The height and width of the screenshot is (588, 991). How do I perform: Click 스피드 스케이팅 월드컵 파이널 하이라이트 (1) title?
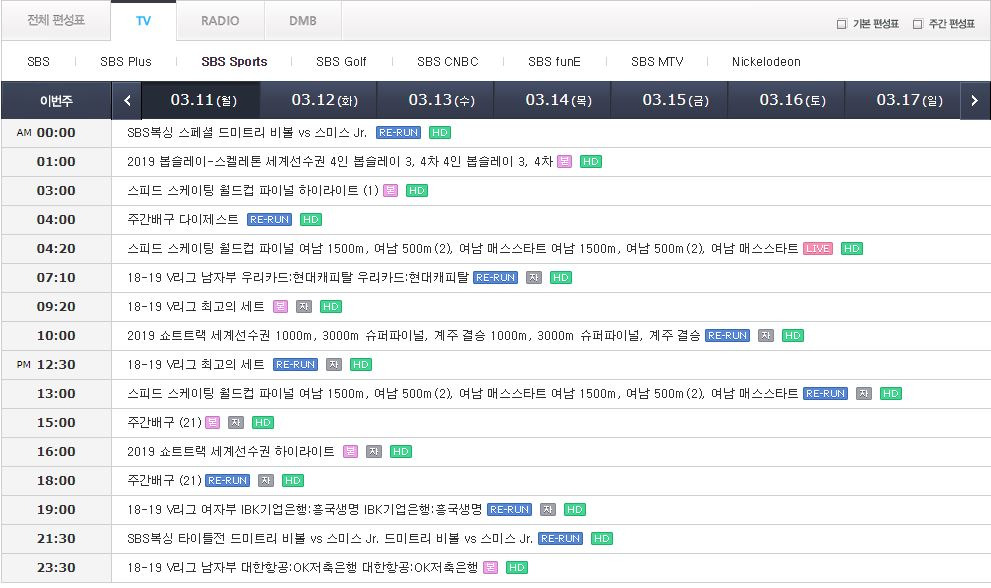(253, 191)
